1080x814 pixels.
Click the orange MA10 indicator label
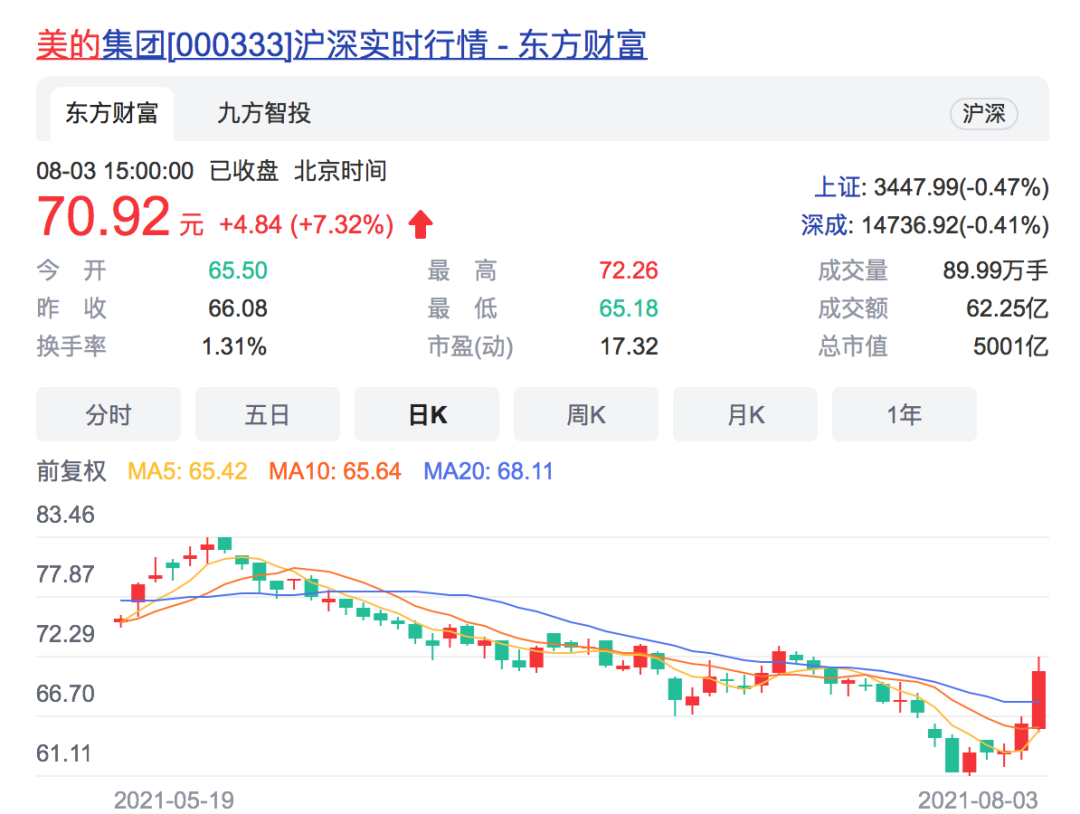334,471
